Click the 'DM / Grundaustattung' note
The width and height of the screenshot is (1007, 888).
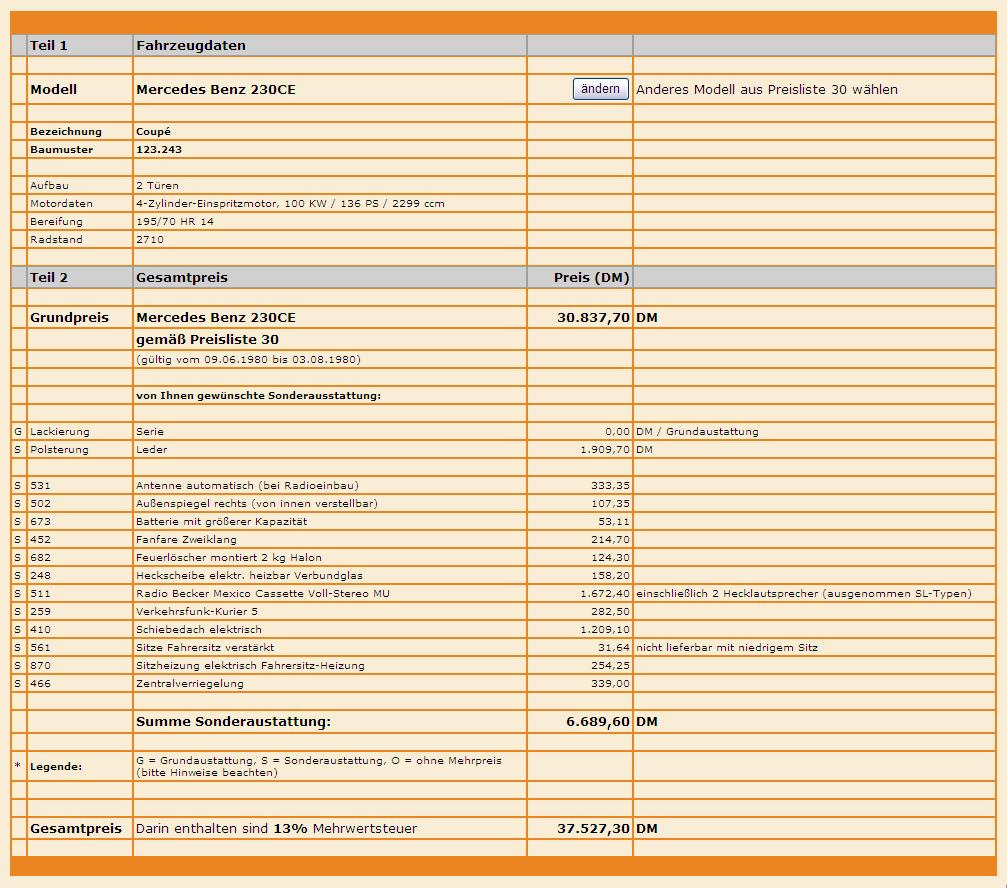point(697,431)
